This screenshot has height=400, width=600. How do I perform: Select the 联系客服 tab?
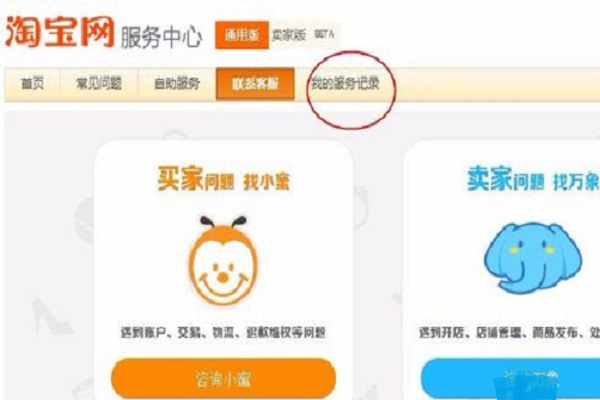pos(255,83)
